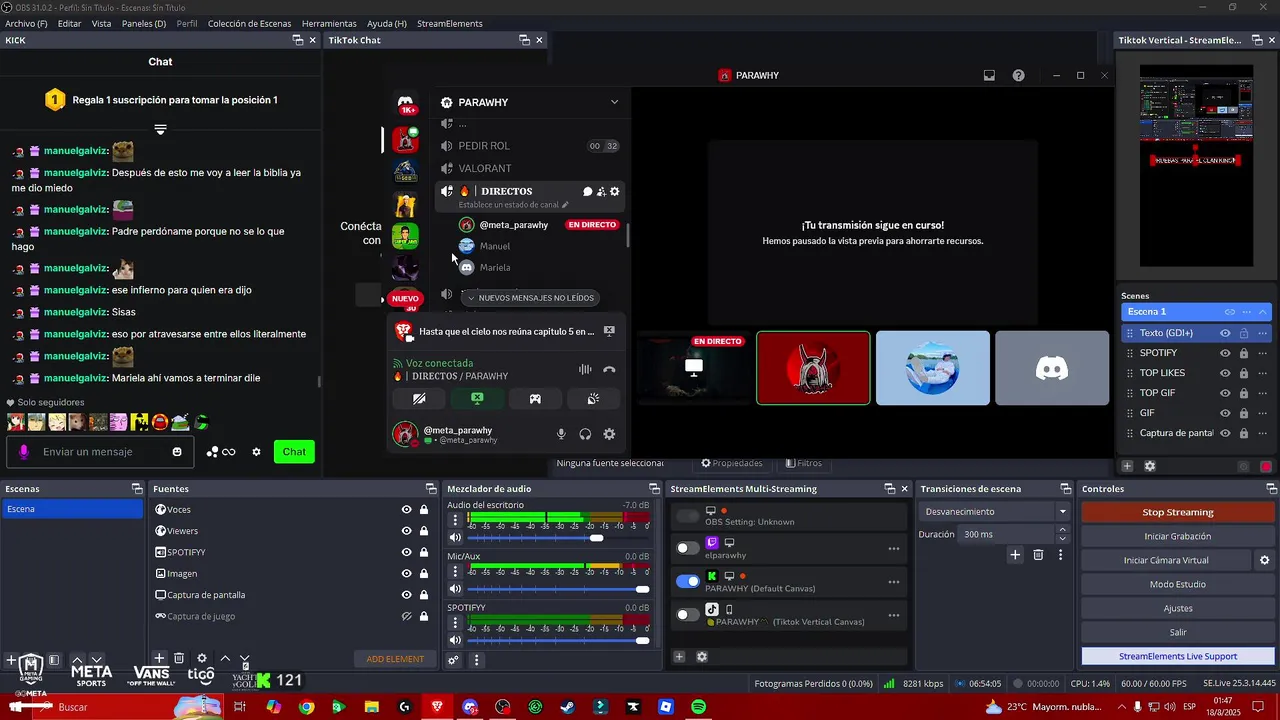1280x720 pixels.
Task: Open source properties gear in Fuentes toolbar
Action: pyautogui.click(x=202, y=658)
